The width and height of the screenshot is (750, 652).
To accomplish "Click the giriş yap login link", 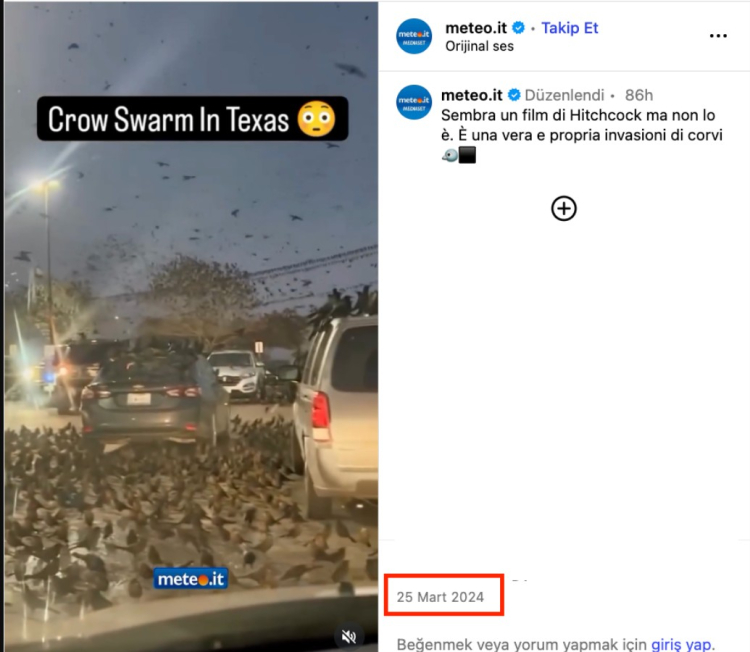I will tap(681, 644).
